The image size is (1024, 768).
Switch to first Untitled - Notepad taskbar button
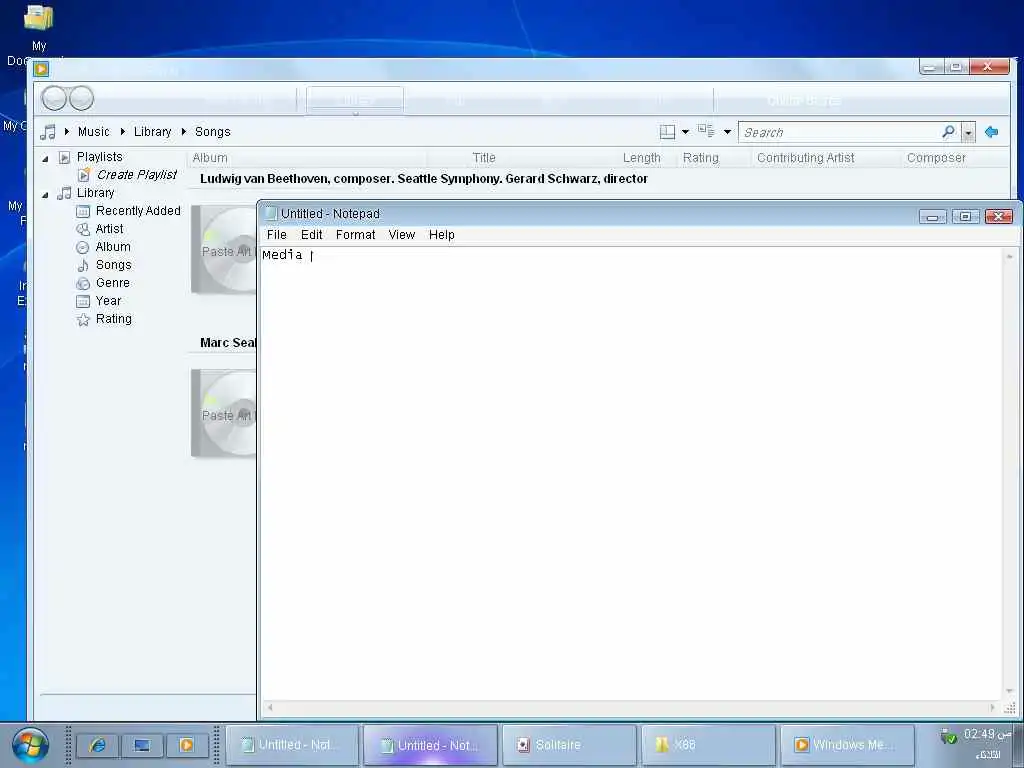[292, 744]
